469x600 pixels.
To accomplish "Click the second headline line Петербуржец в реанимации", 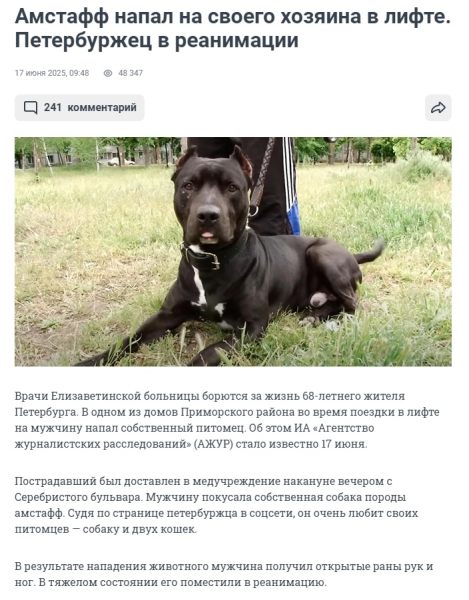I will [156, 41].
